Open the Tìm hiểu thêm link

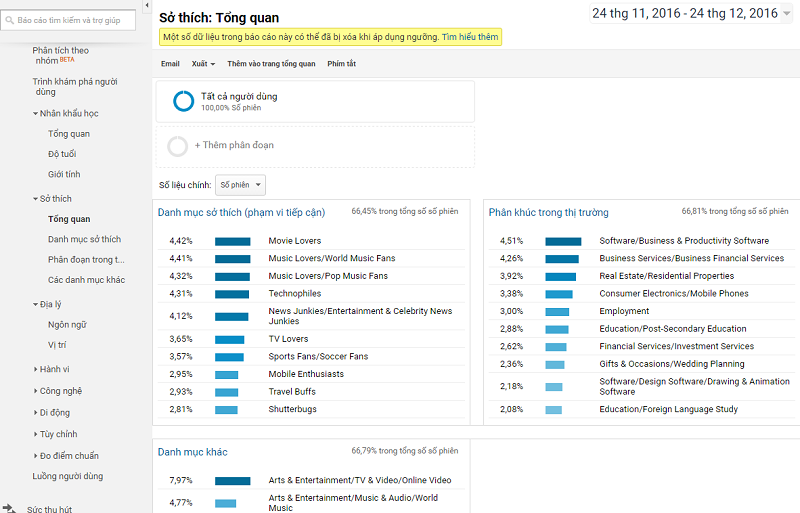(470, 37)
